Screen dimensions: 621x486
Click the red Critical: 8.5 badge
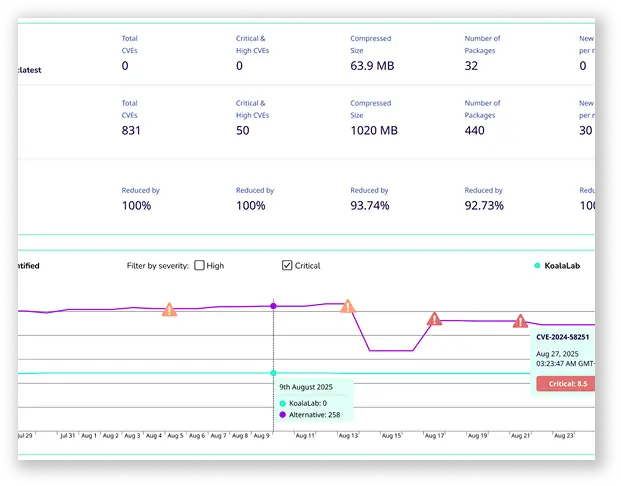tap(565, 383)
